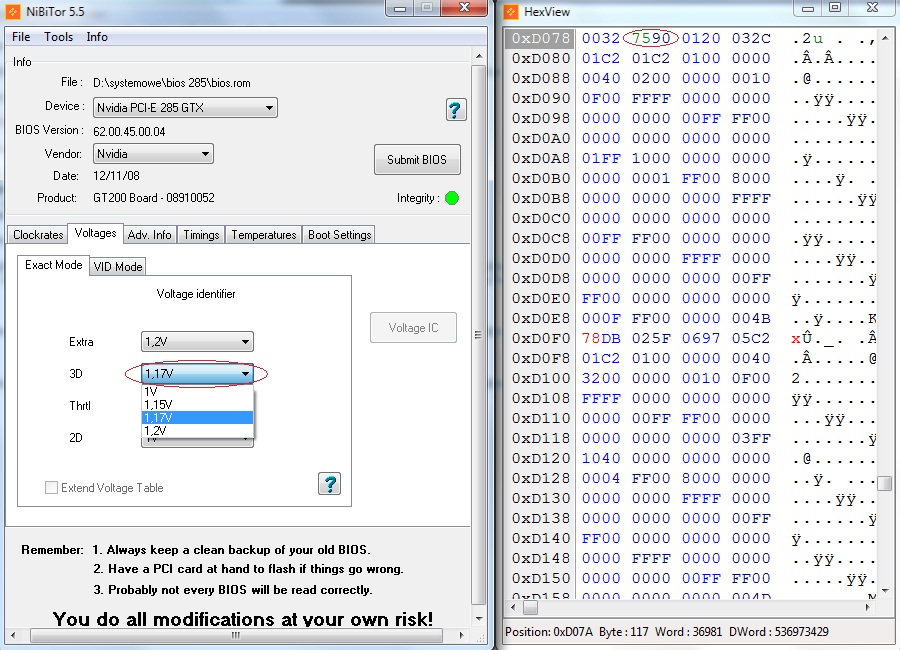Select the Voltages tab

coord(95,233)
